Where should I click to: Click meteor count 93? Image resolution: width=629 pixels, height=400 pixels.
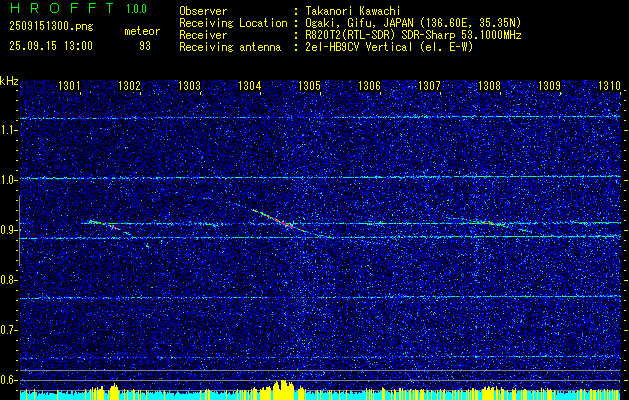(145, 46)
